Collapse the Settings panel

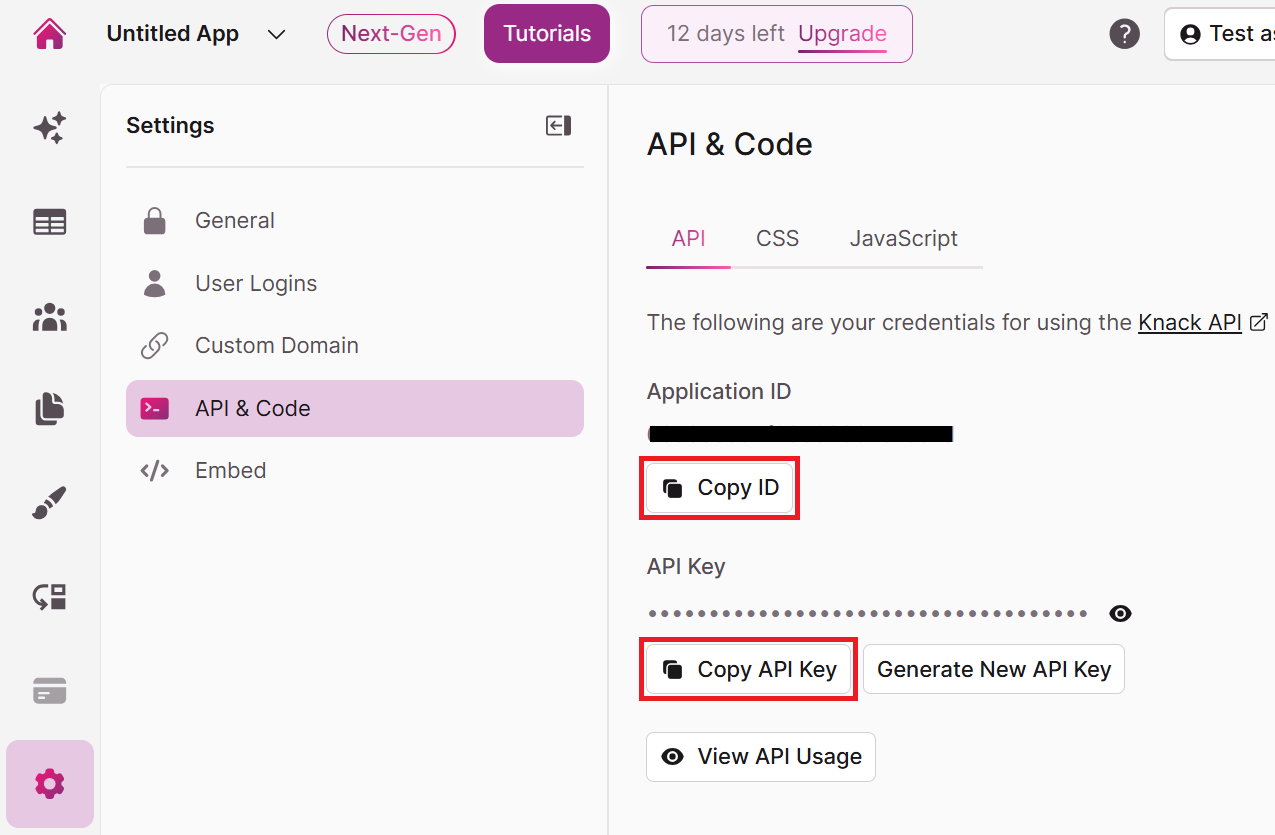point(558,125)
